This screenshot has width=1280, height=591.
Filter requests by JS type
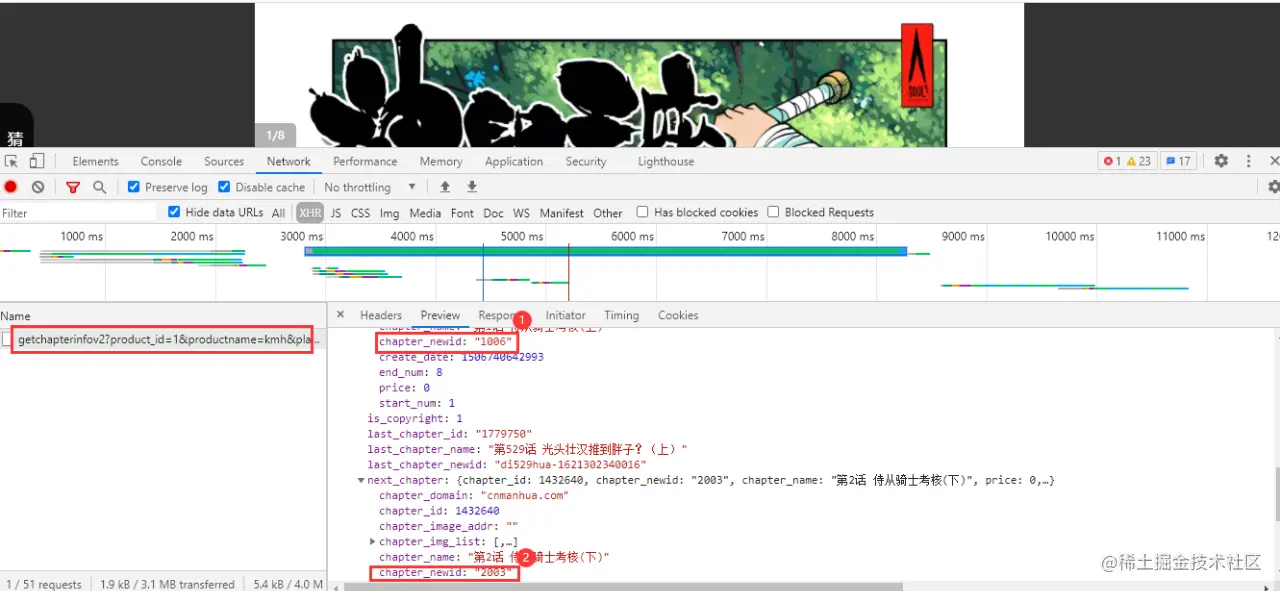click(x=336, y=213)
